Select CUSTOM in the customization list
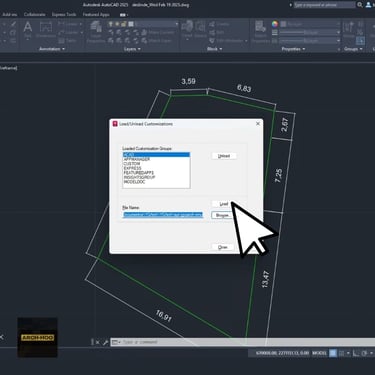Viewport: 375px width, 375px height. pyautogui.click(x=156, y=164)
